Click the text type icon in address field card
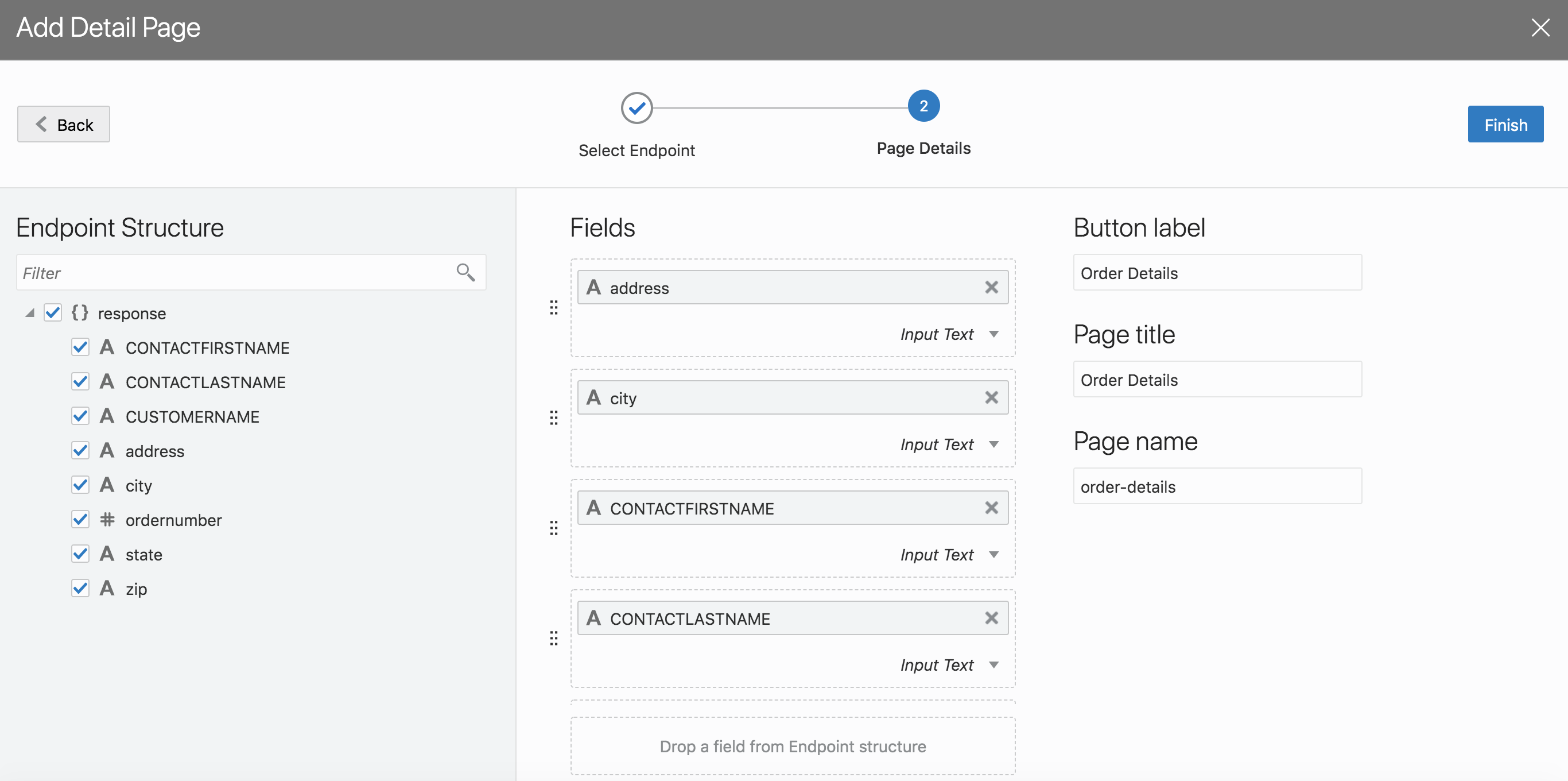Viewport: 1568px width, 781px height. click(593, 287)
